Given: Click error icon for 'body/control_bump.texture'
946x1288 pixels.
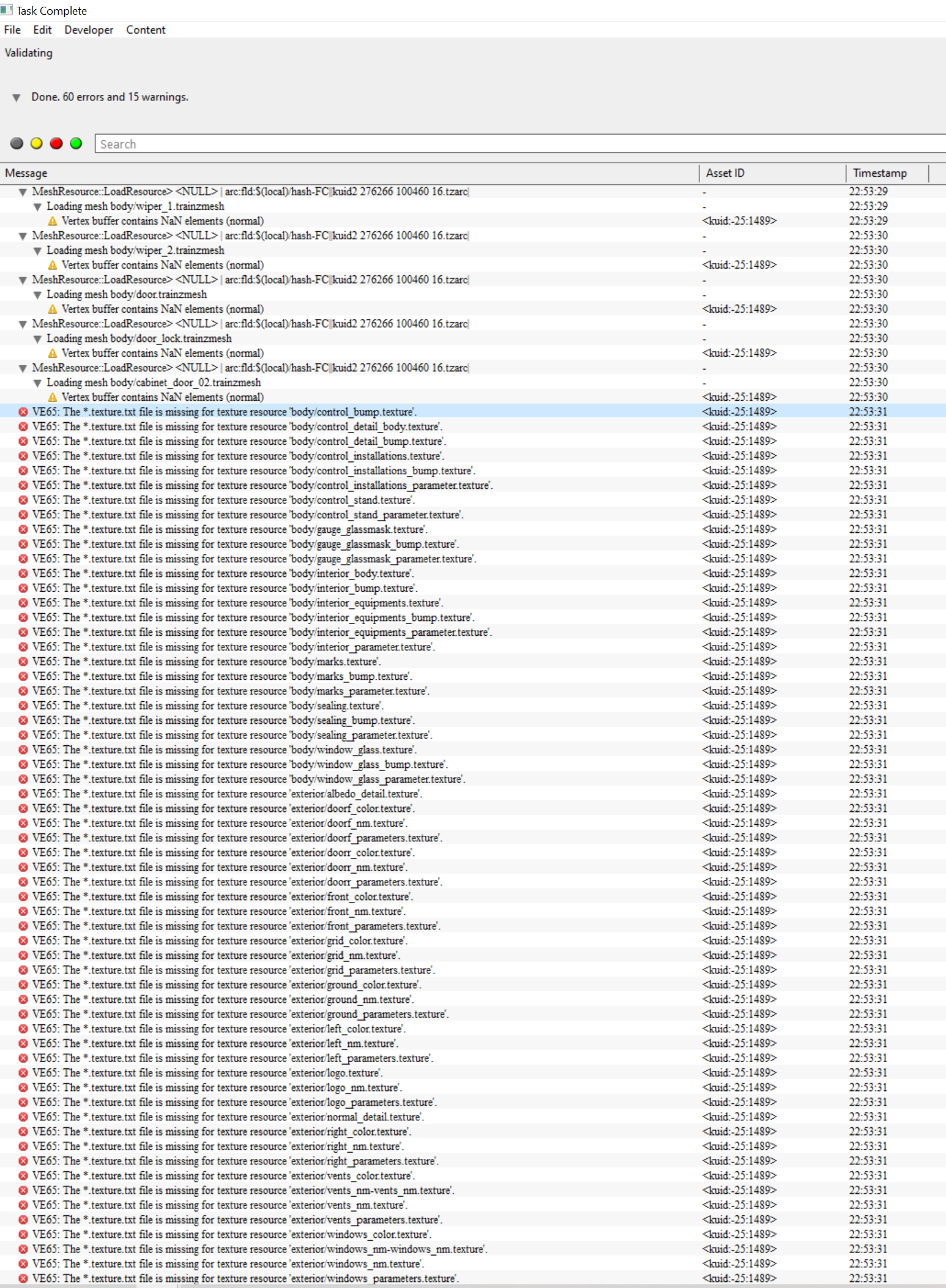Looking at the screenshot, I should 23,412.
